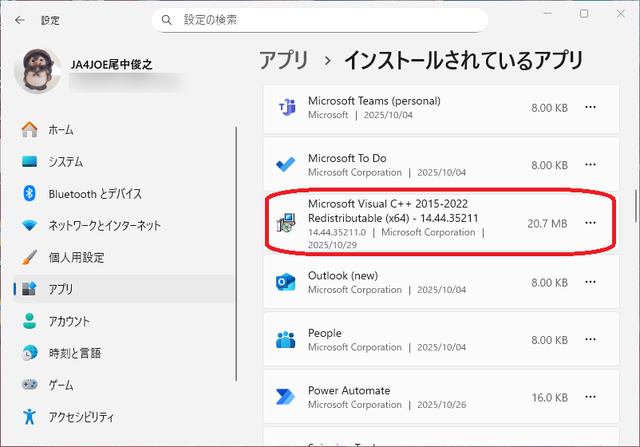
Task: Open more options for Outlook (new)
Action: 590,282
